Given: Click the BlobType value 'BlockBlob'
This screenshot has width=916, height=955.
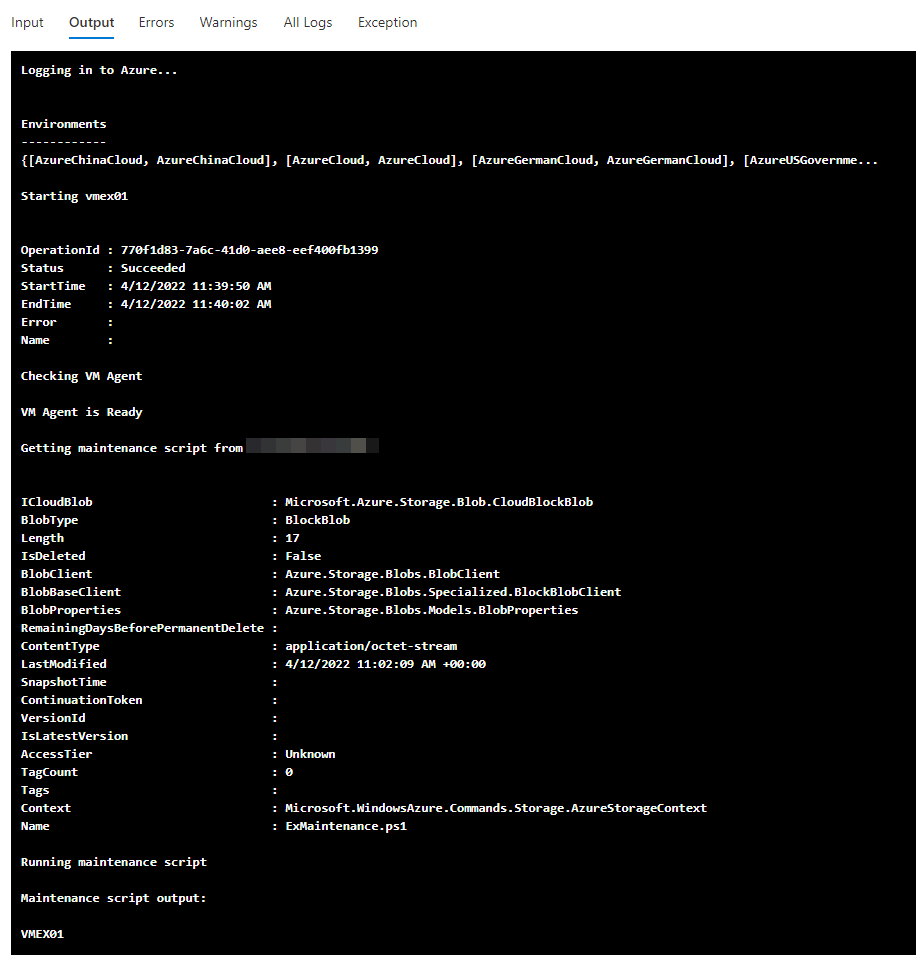Looking at the screenshot, I should (x=317, y=520).
